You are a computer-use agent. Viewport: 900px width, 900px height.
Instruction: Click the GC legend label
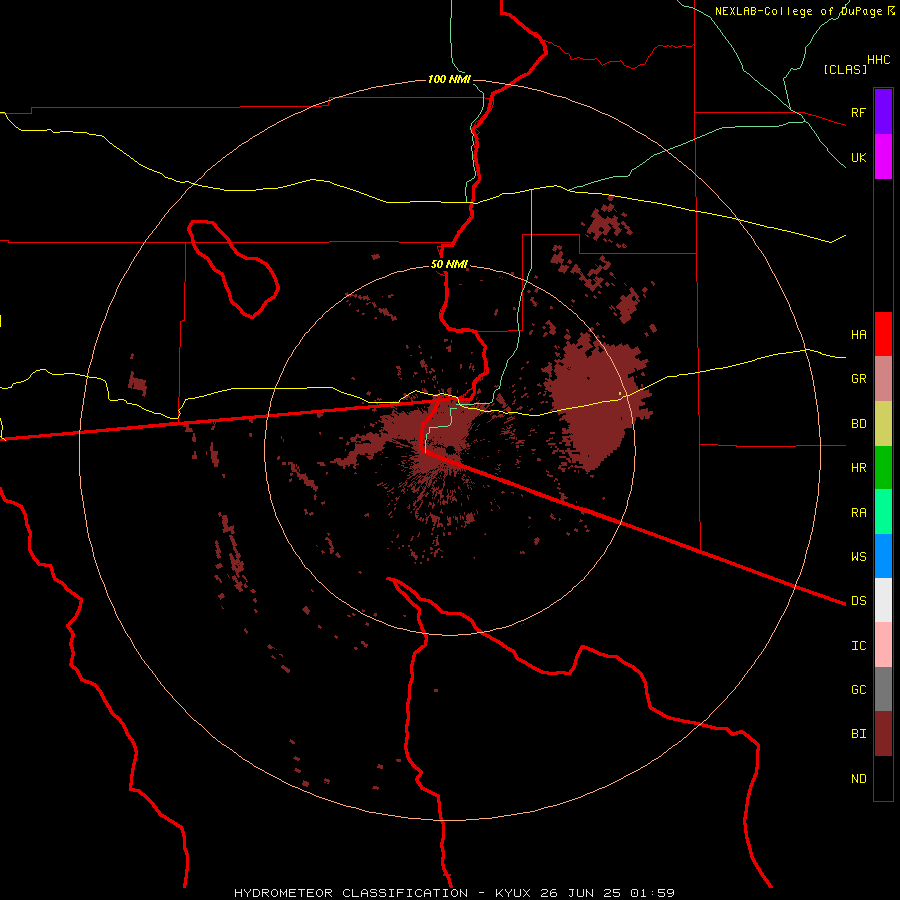(x=858, y=689)
